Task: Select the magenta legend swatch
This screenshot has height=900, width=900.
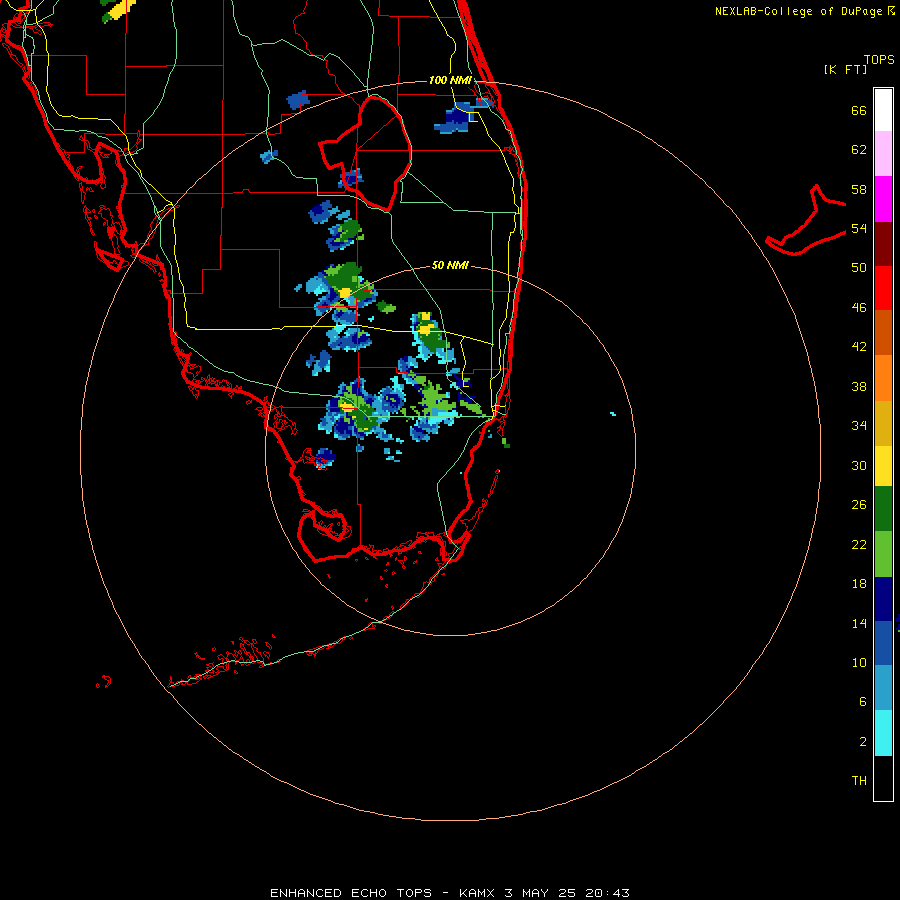Action: point(883,199)
